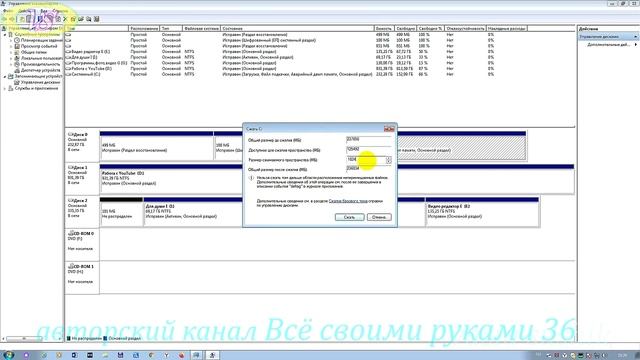Sort by the Свободно % column header
Image resolution: width=640 pixels, height=360 pixels.
coord(430,29)
